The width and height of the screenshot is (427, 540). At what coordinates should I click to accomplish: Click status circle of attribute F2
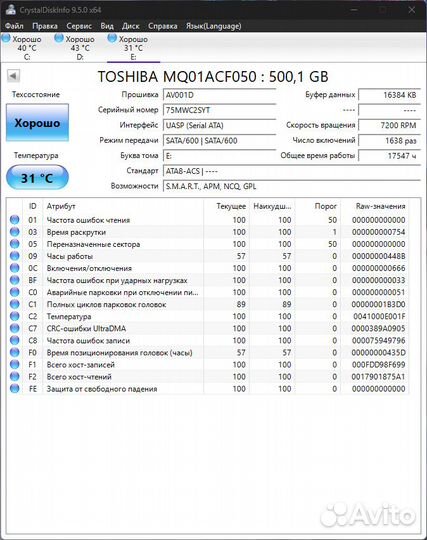point(15,376)
